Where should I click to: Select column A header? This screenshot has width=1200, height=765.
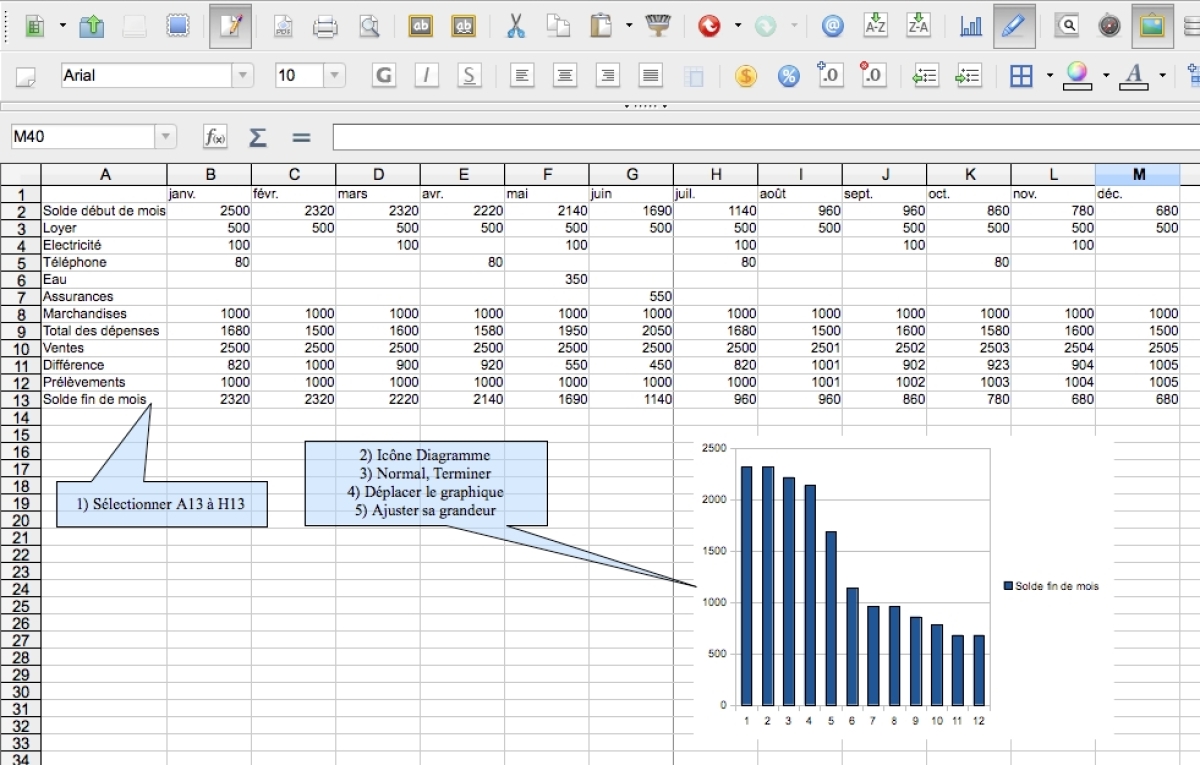point(104,175)
